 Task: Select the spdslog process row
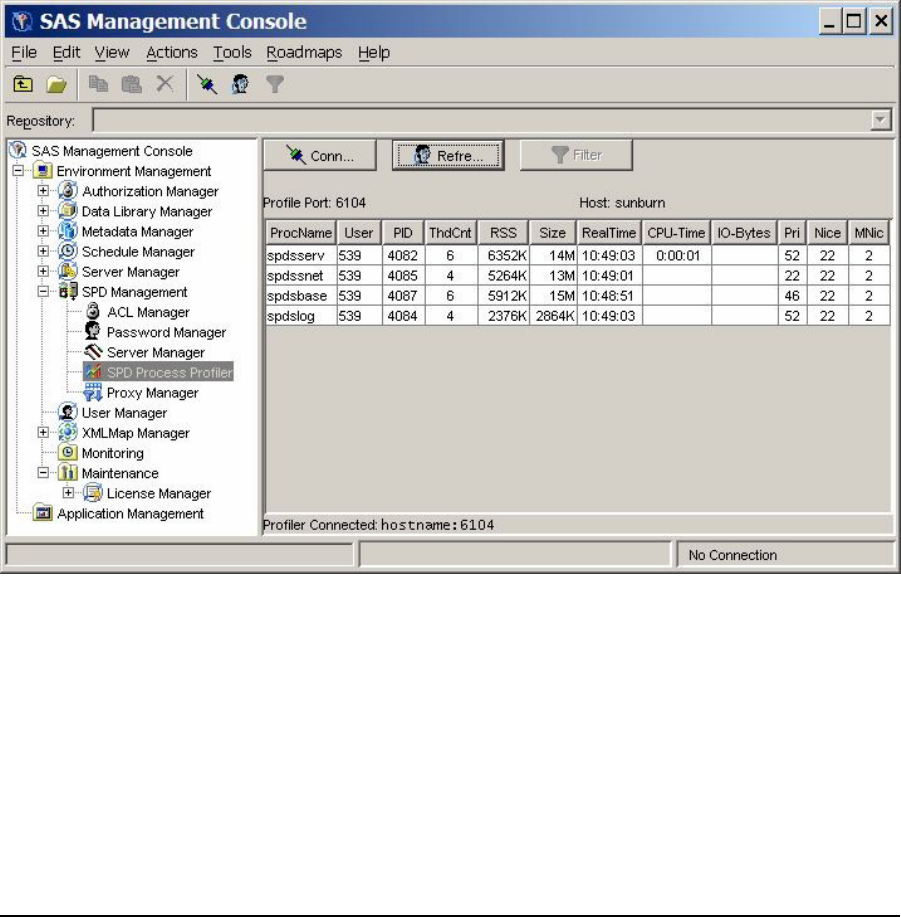[578, 316]
